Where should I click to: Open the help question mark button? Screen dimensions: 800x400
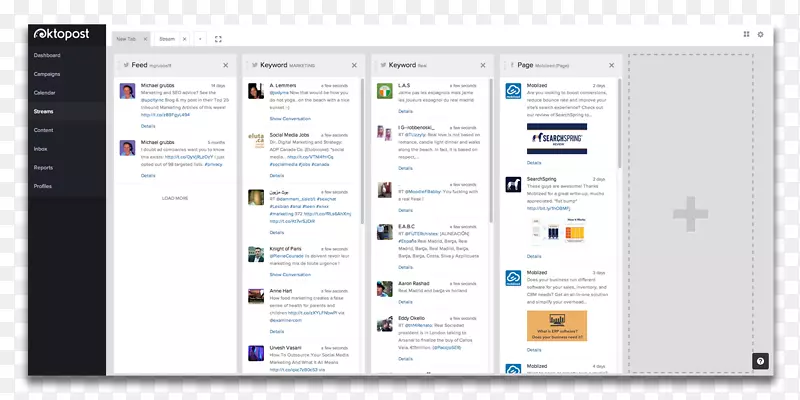tap(760, 361)
